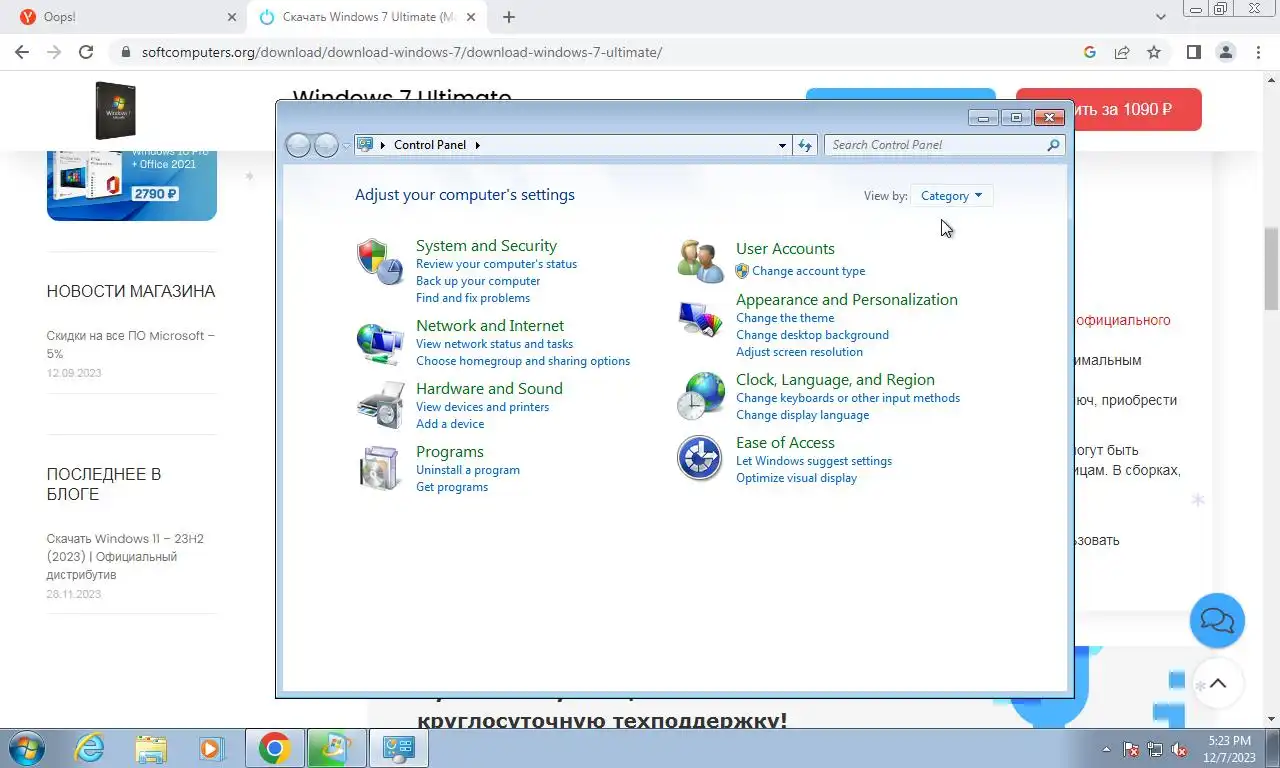The image size is (1280, 768).
Task: Click the search magnifier in Control Panel
Action: [x=1053, y=145]
